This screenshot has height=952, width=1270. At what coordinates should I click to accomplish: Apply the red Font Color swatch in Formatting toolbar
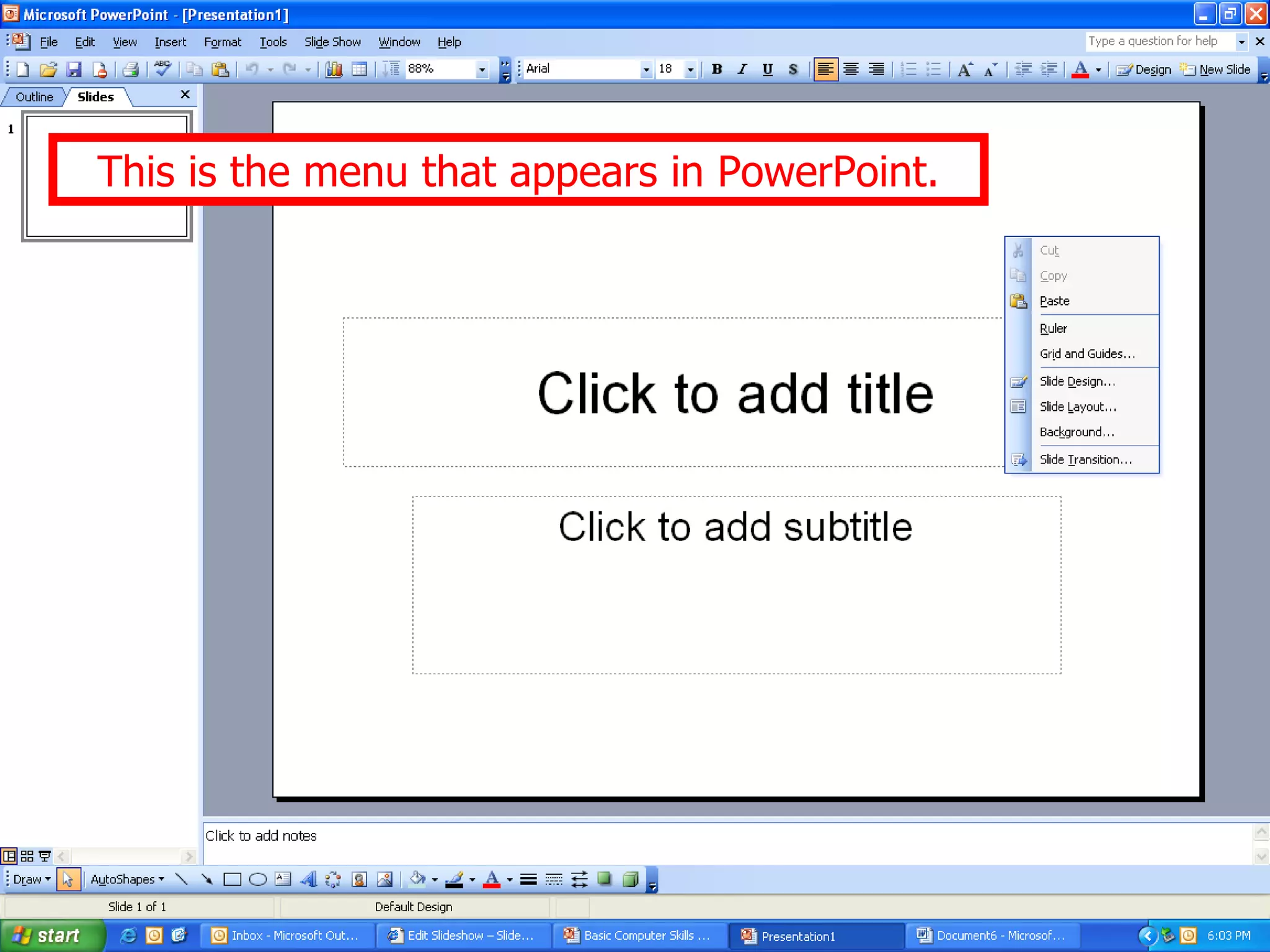click(1080, 69)
